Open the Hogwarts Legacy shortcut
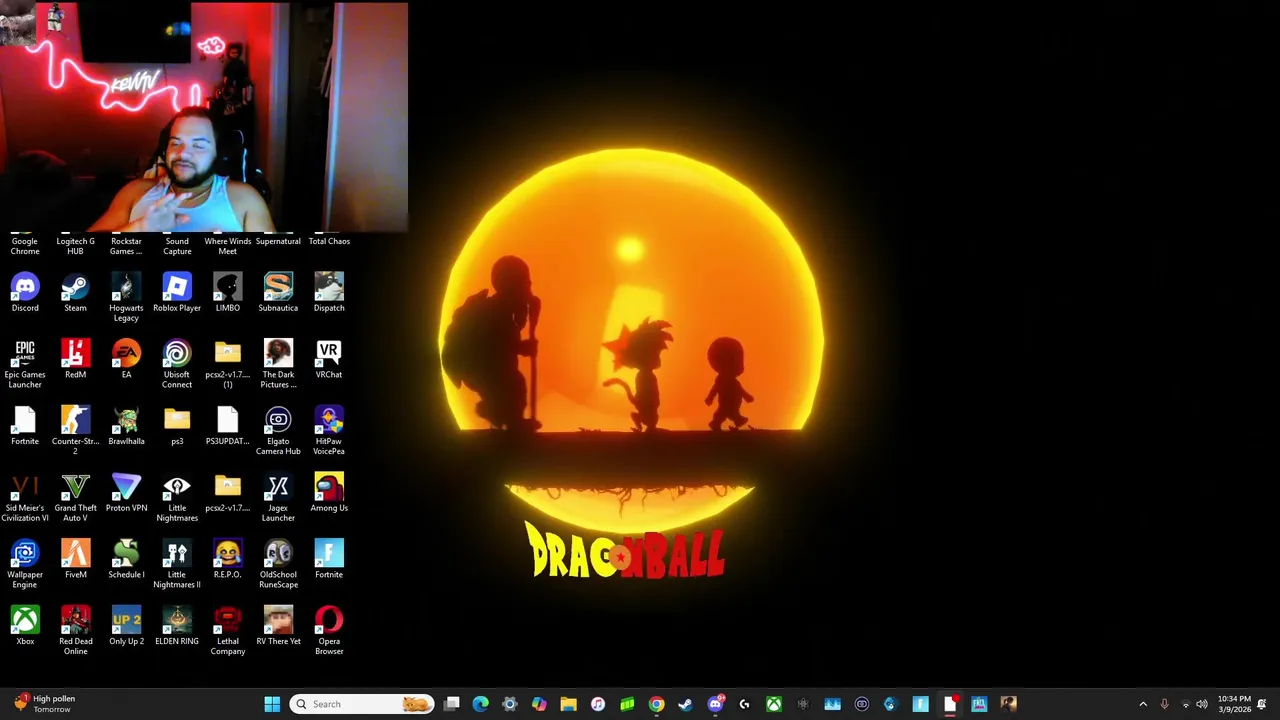The image size is (1280, 720). (x=126, y=297)
